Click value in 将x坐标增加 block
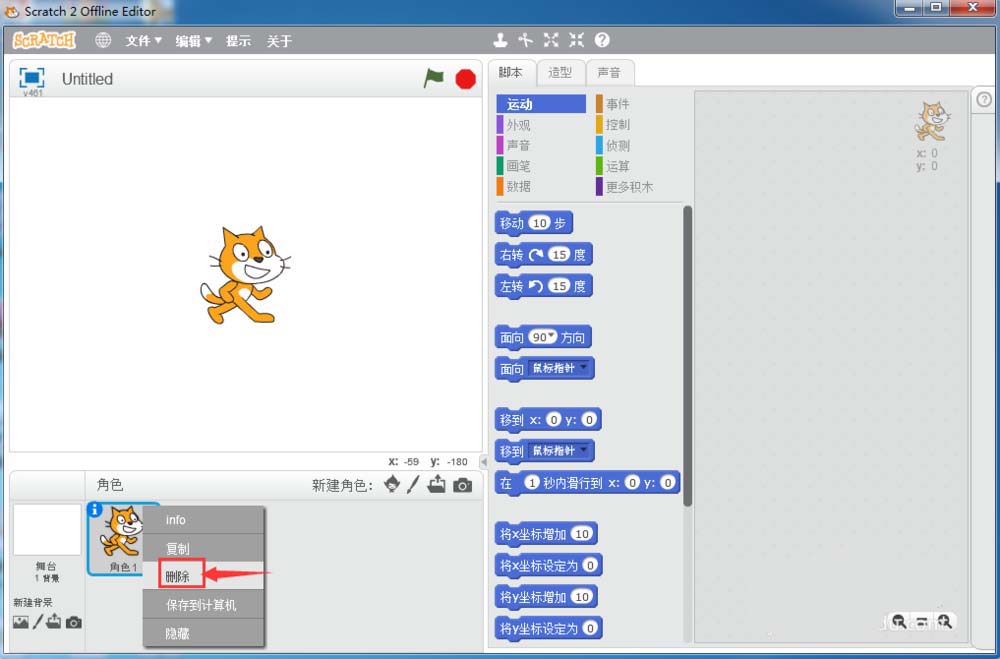The height and width of the screenshot is (659, 1000). (x=582, y=533)
